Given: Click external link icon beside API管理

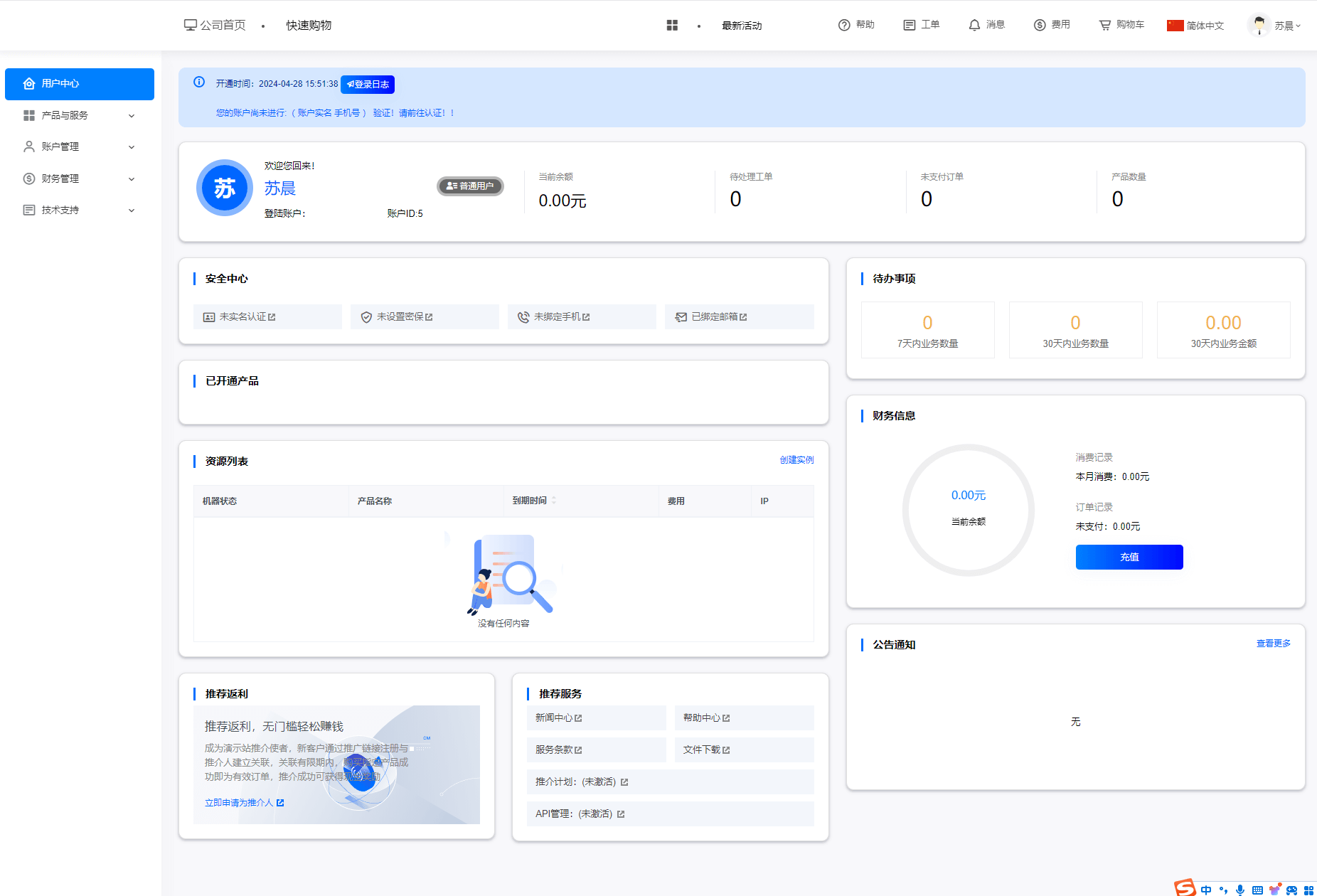Looking at the screenshot, I should [621, 814].
